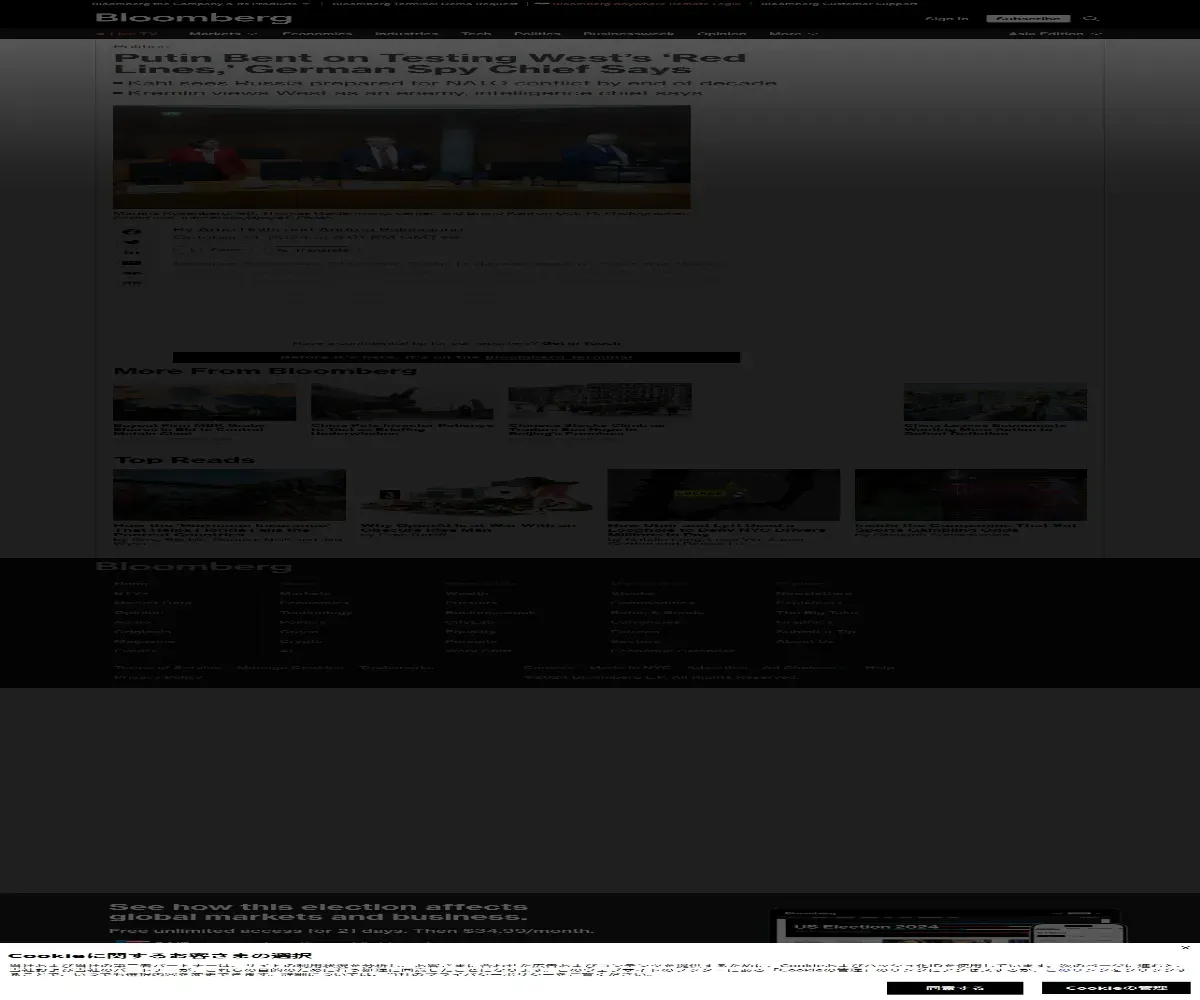Image resolution: width=1200 pixels, height=1000 pixels.
Task: Open Inside the Companies Gambling article thumbnail
Action: [x=971, y=494]
